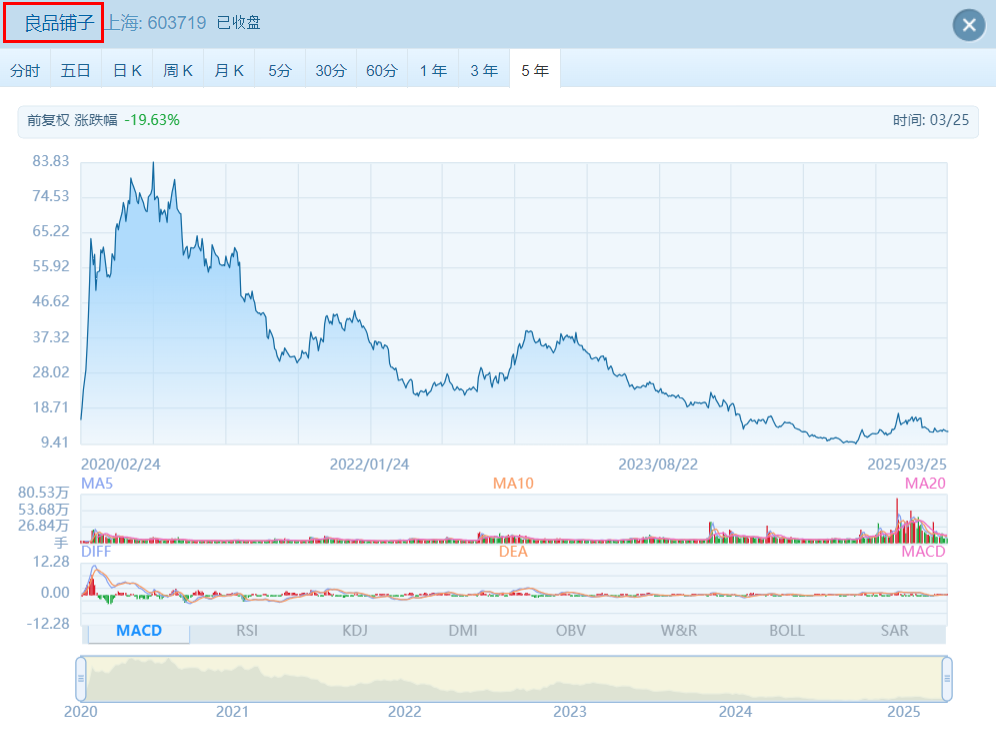The width and height of the screenshot is (996, 745).
Task: Show the 3年 three-year chart
Action: 484,70
